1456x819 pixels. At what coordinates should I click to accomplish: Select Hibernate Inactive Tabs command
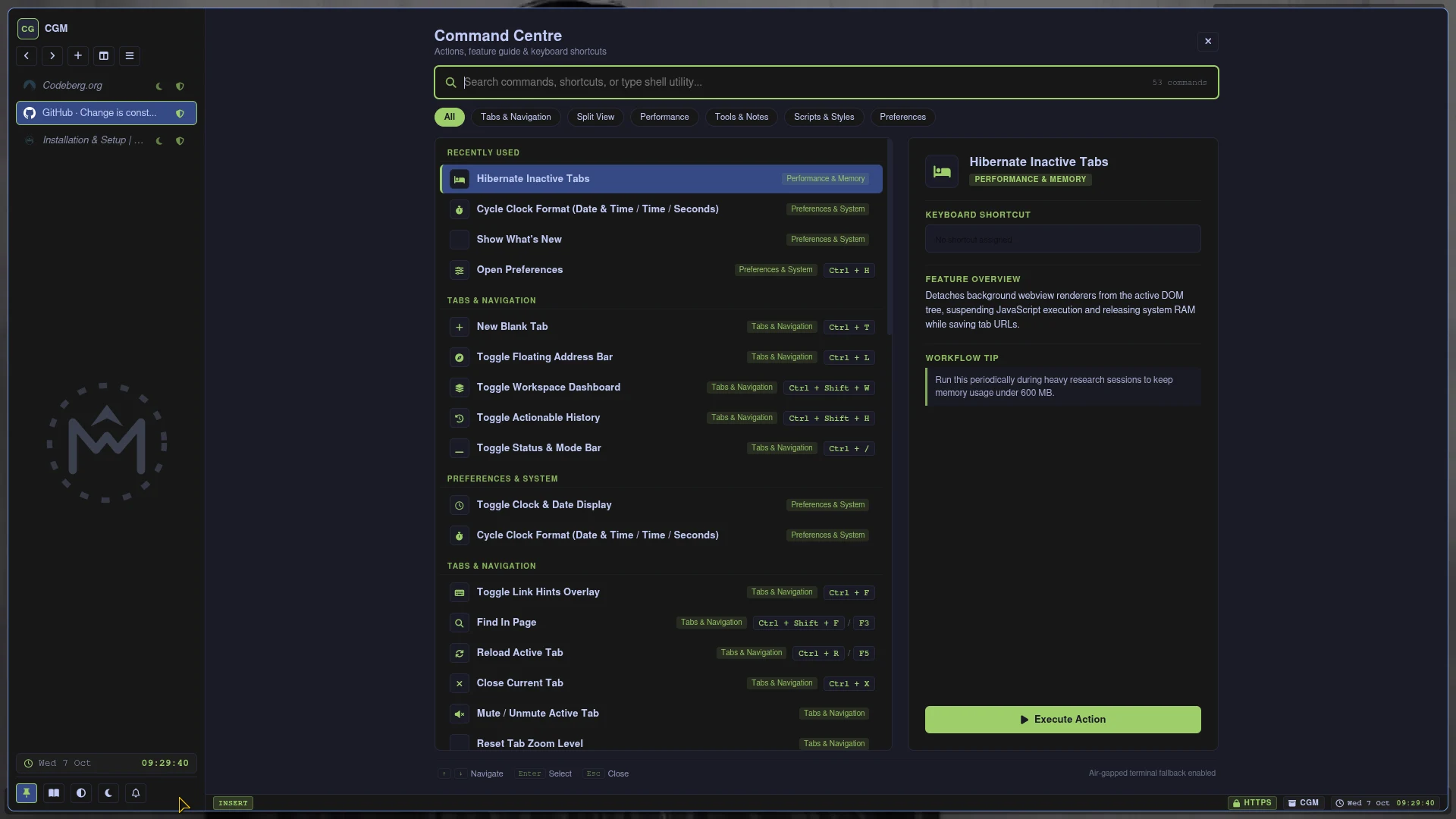(661, 179)
